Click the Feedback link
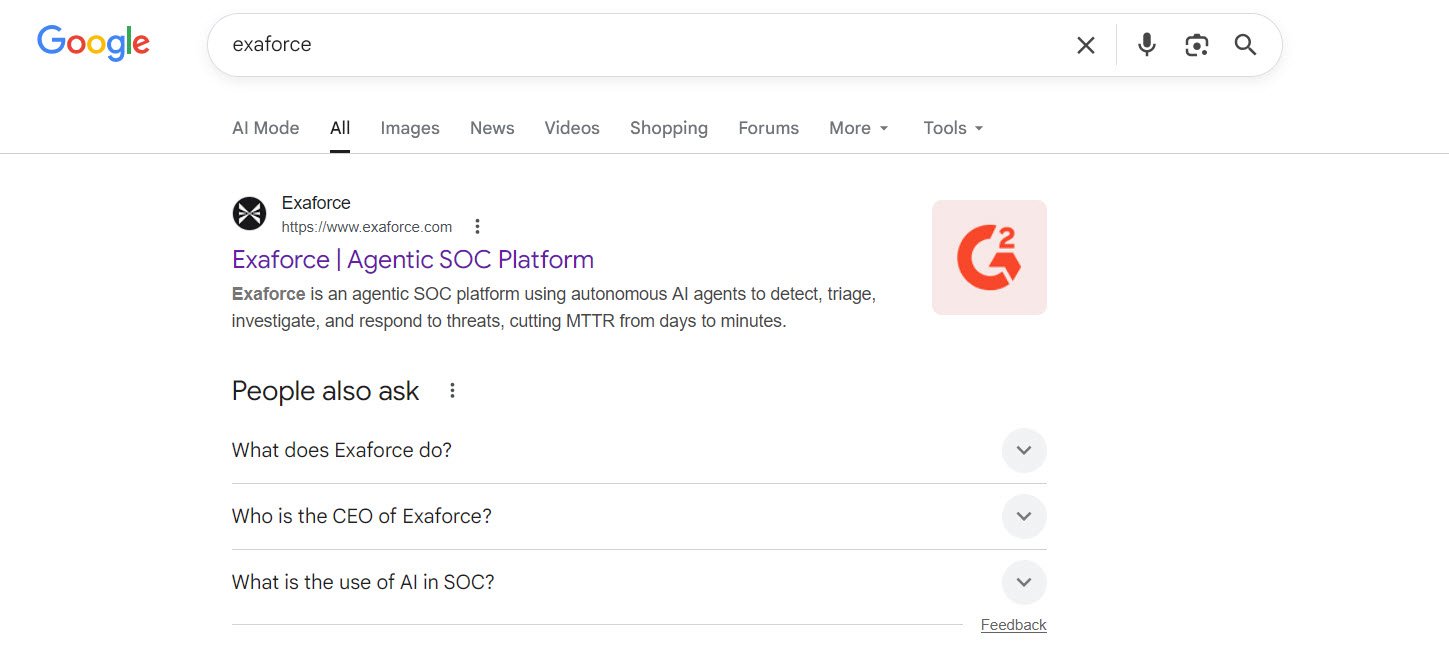 point(1013,625)
